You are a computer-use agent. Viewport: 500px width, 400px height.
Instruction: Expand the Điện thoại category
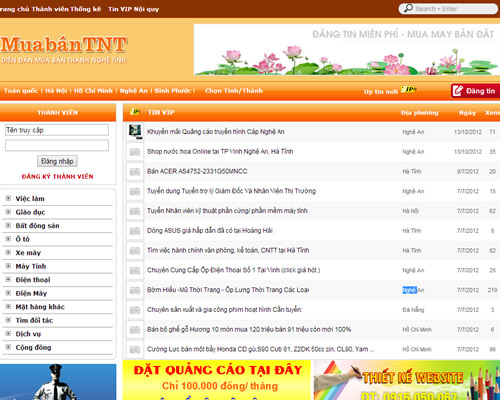[x=8, y=279]
